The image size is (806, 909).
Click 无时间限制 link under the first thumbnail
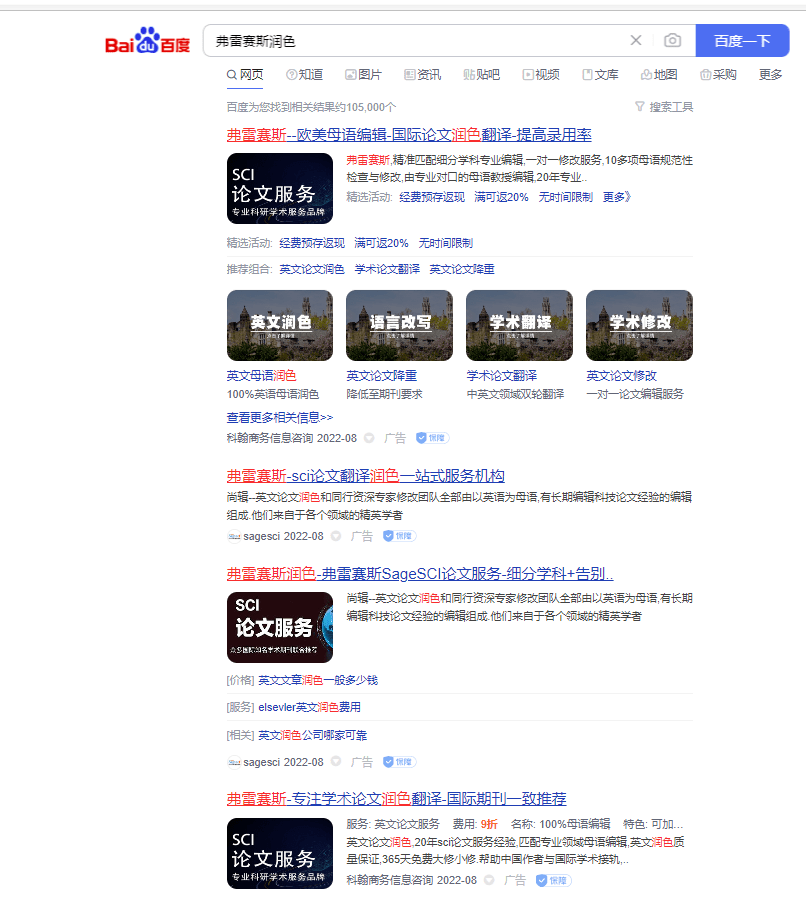[446, 243]
